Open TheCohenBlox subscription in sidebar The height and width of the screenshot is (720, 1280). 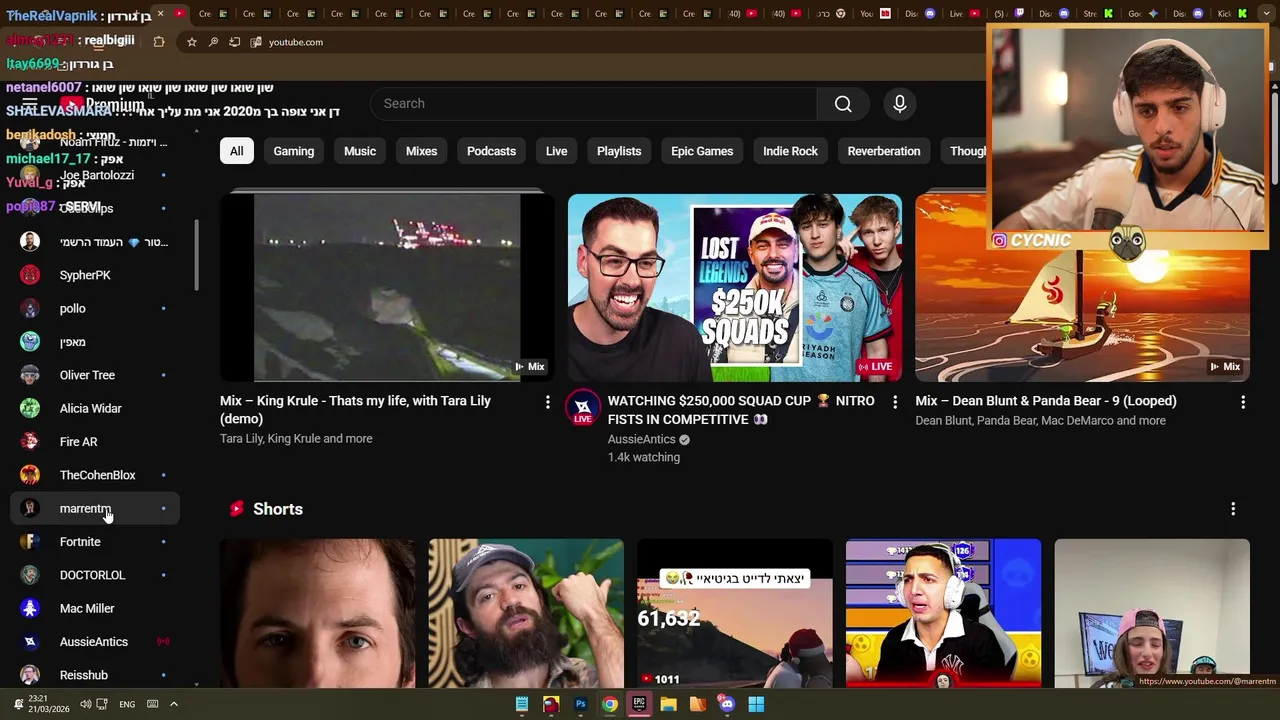95,475
